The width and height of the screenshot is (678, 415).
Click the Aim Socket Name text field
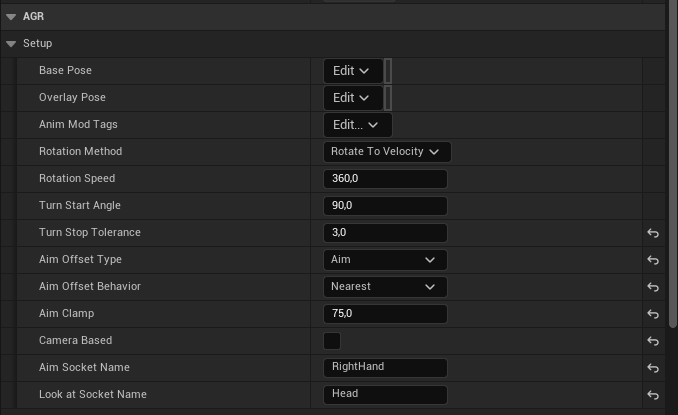(385, 368)
